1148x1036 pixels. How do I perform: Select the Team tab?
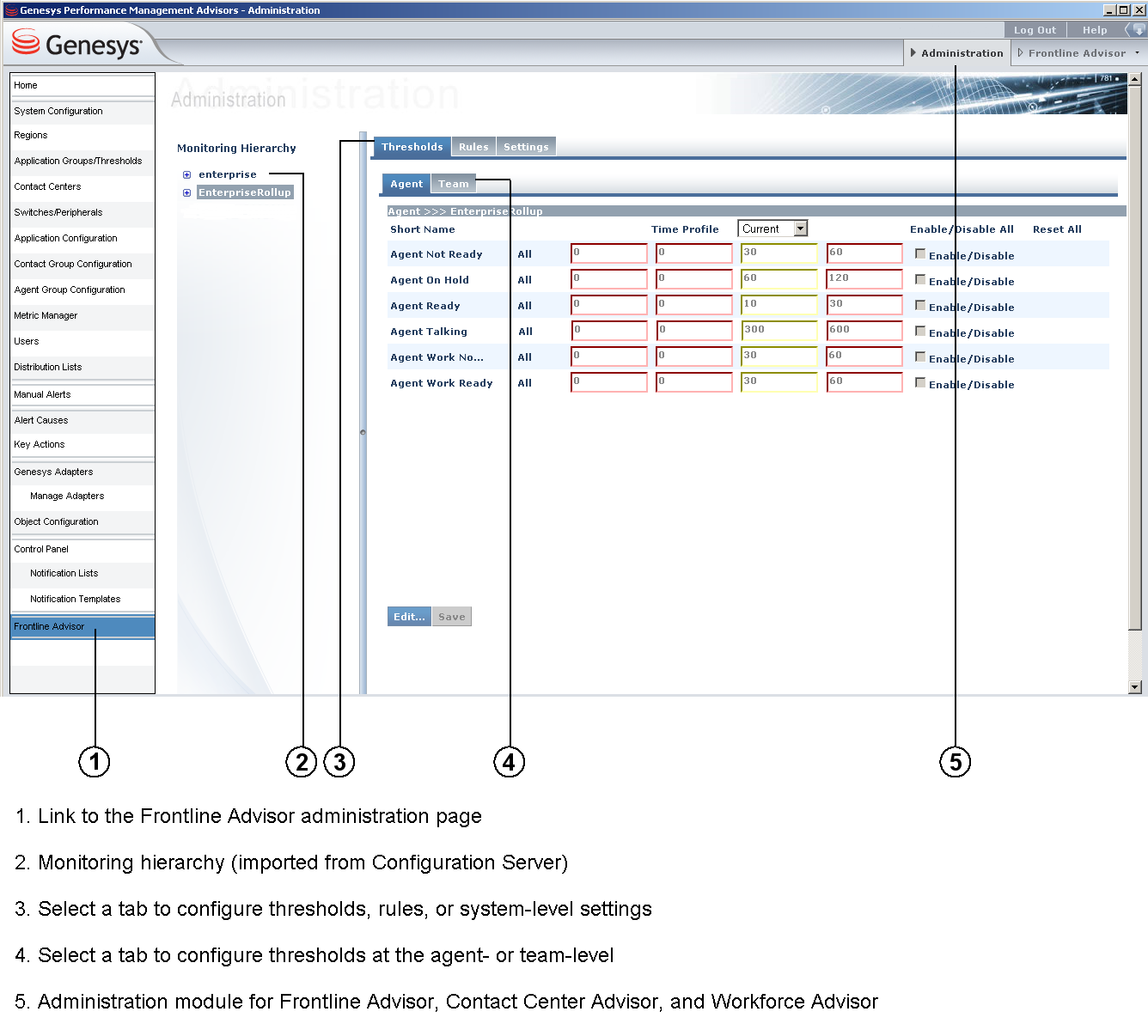click(x=453, y=184)
